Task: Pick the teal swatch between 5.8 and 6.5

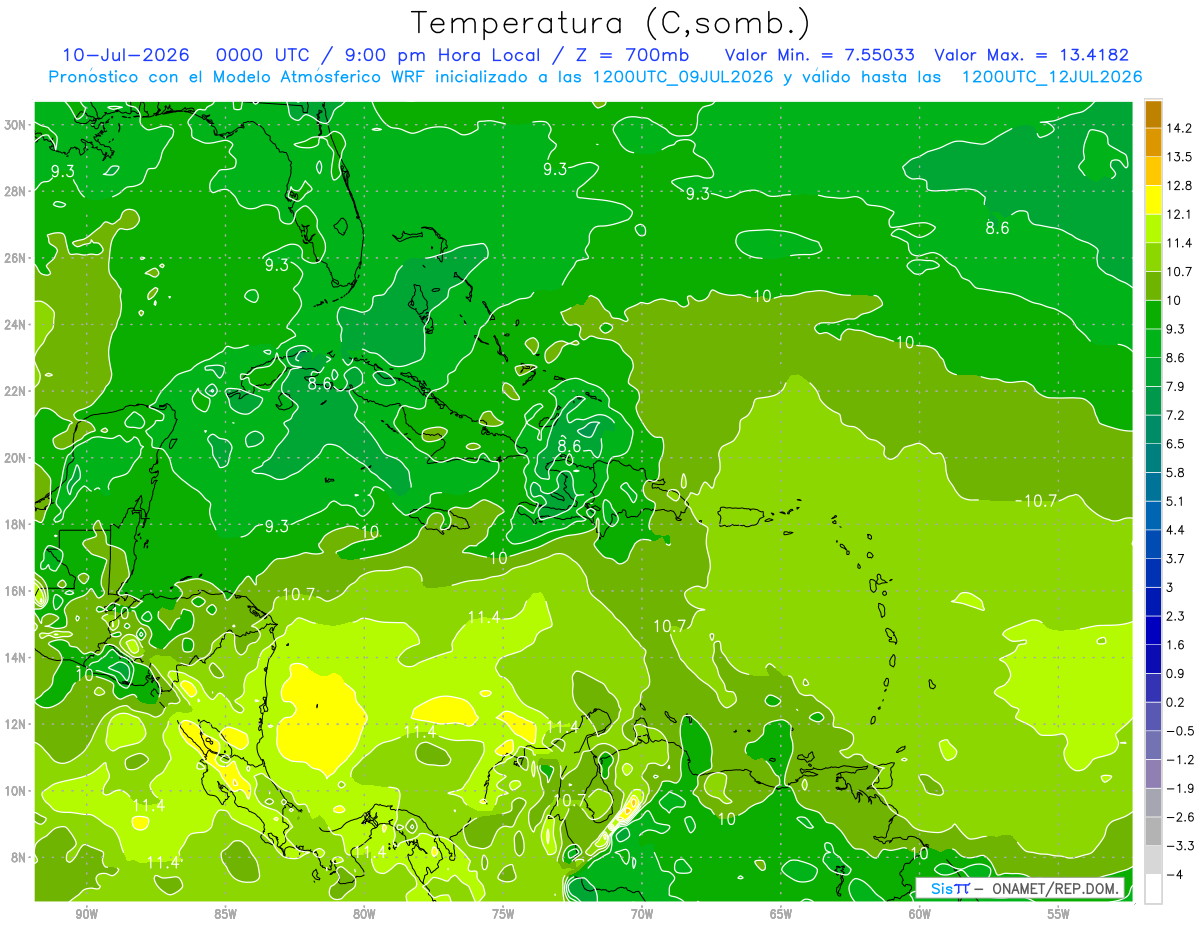Action: coord(1153,458)
